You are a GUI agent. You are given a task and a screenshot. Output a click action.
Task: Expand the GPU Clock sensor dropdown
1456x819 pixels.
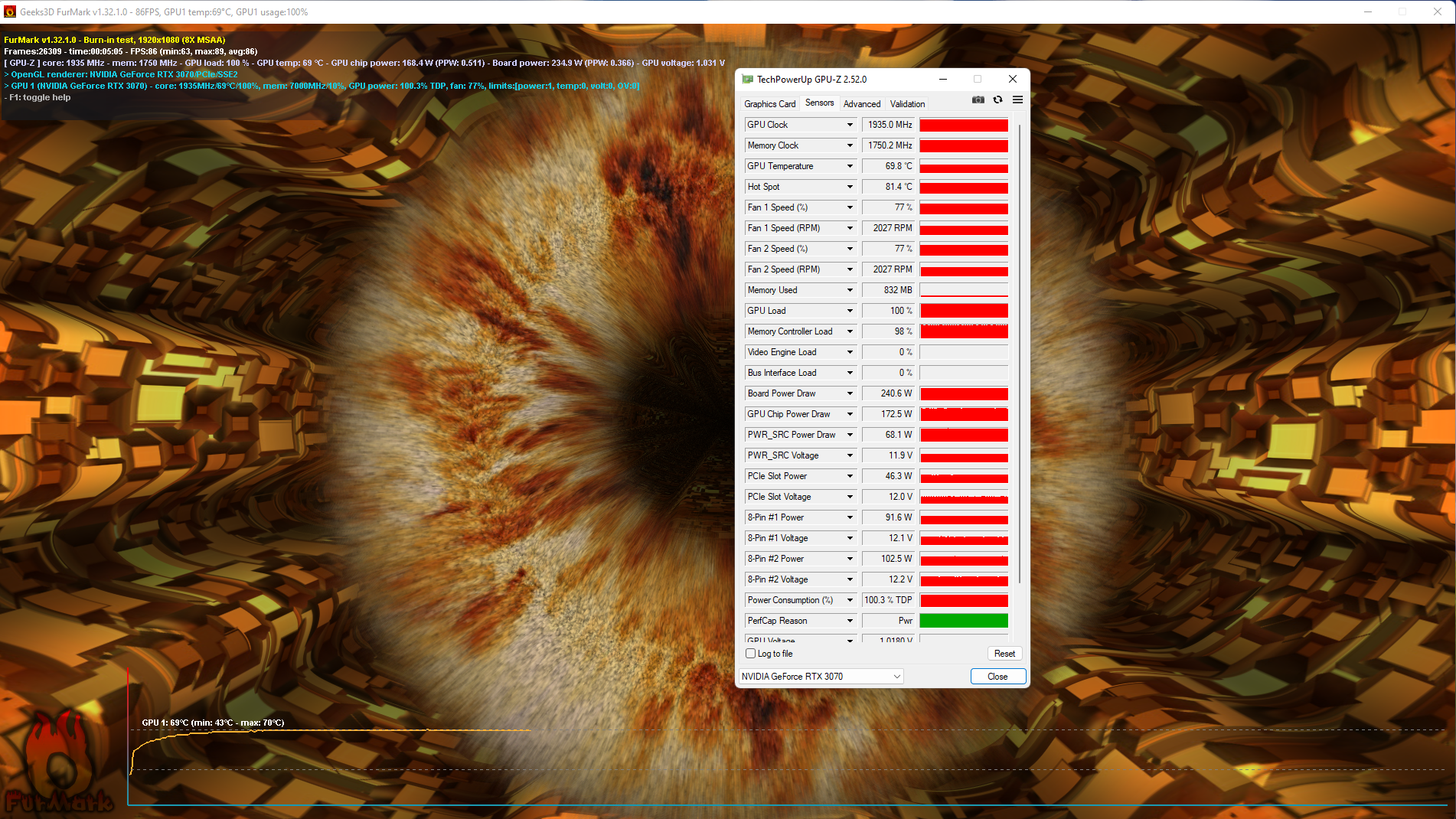850,125
